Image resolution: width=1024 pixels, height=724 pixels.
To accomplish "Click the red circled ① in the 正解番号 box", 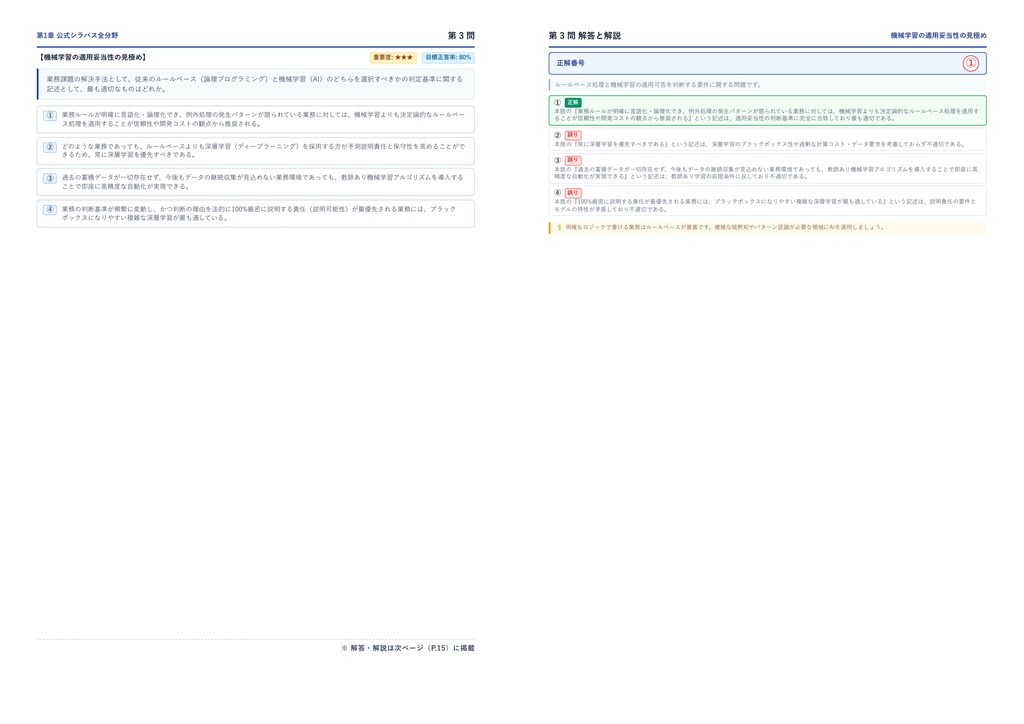I will [970, 63].
